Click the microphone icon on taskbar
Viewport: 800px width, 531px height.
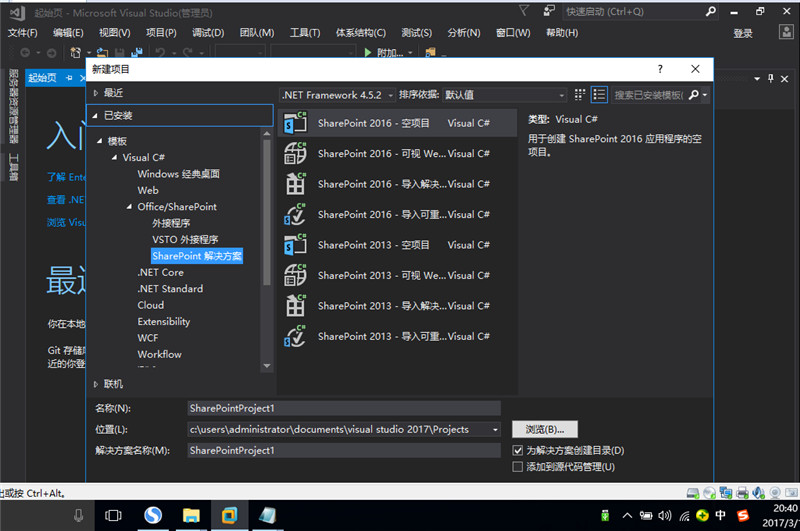pyautogui.click(x=78, y=515)
